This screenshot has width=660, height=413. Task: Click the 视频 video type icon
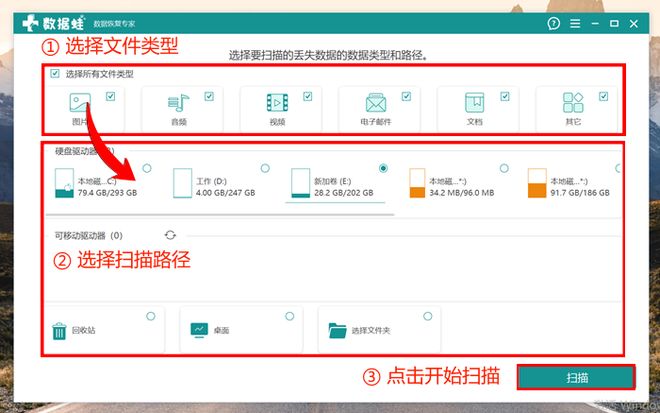pyautogui.click(x=277, y=103)
